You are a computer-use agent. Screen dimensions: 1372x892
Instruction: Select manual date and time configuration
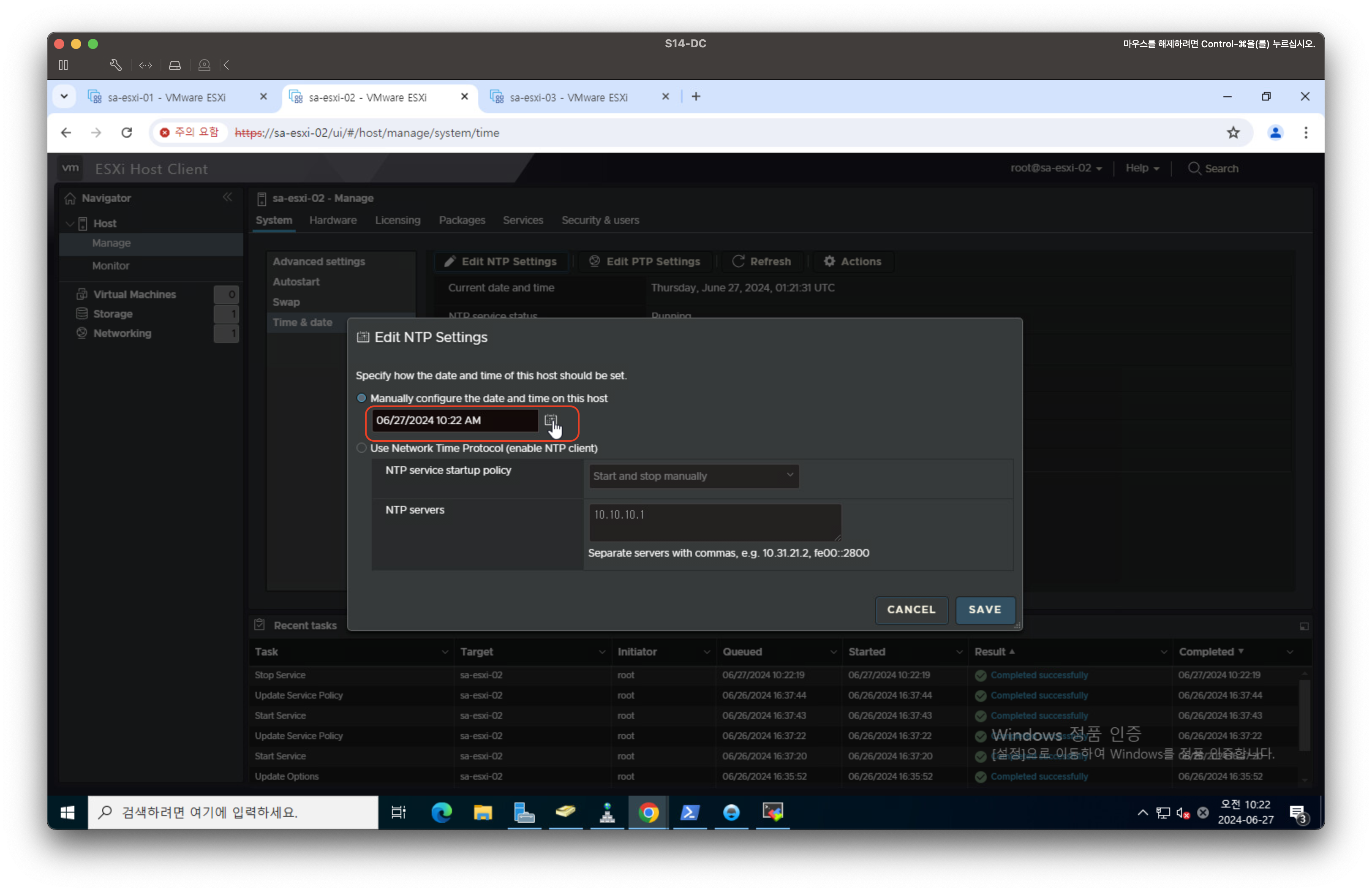[362, 398]
